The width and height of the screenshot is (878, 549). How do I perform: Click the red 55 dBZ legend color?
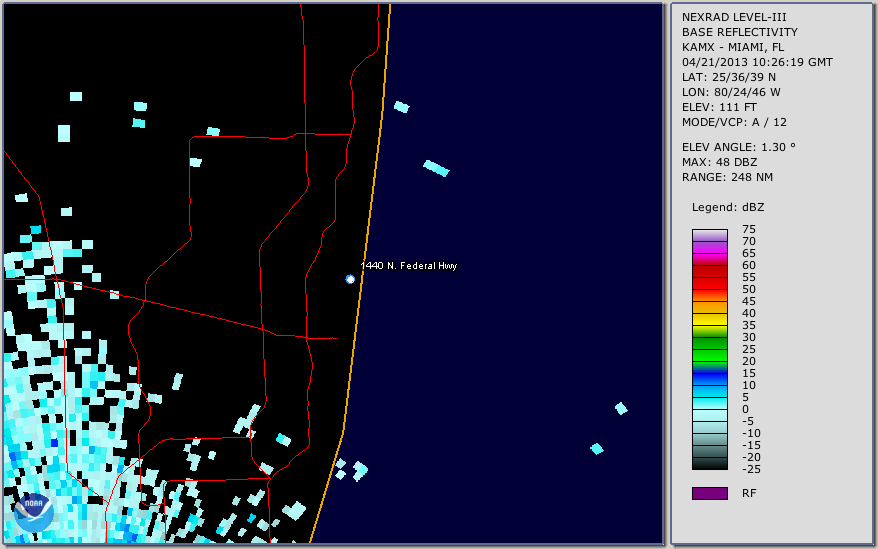click(709, 271)
